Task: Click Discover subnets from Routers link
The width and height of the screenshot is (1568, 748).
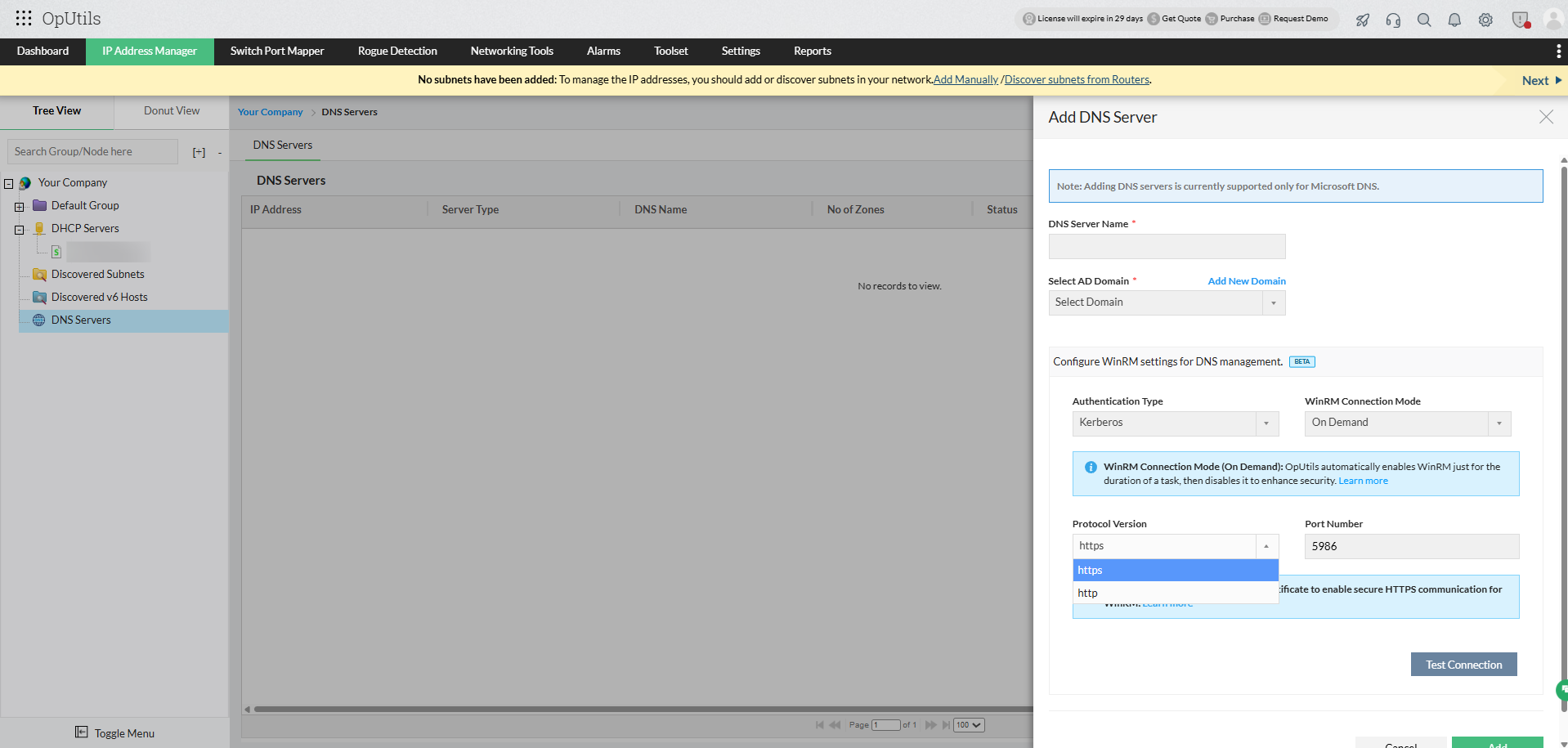Action: [x=1077, y=80]
